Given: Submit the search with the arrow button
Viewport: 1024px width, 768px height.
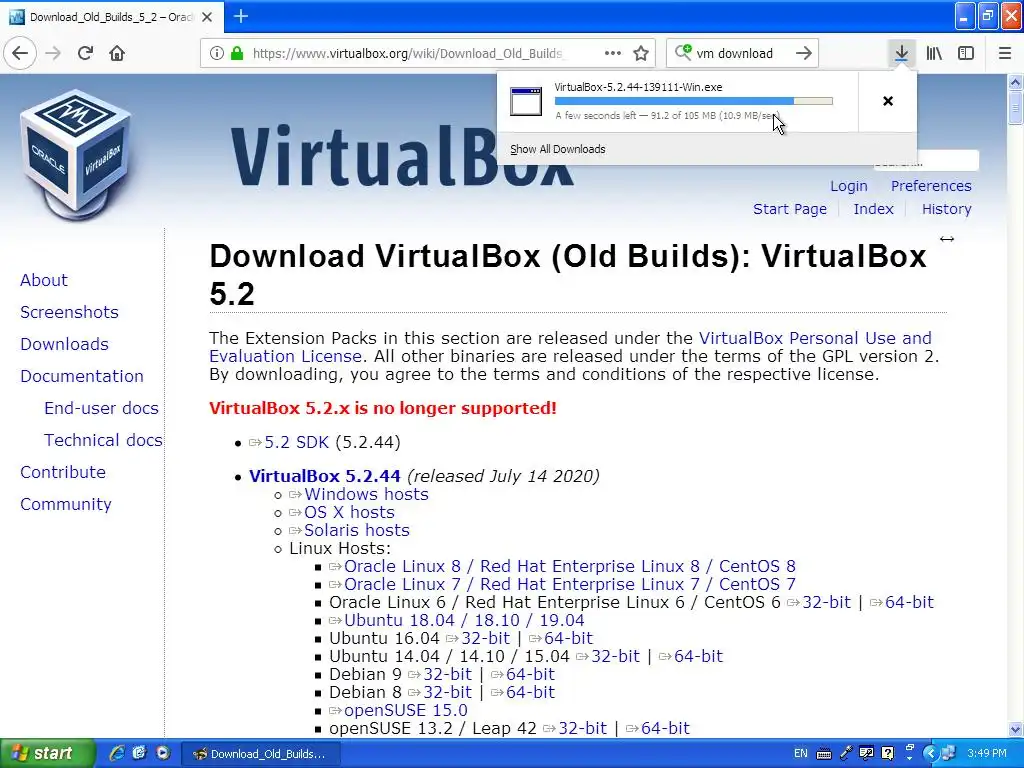Looking at the screenshot, I should click(804, 53).
